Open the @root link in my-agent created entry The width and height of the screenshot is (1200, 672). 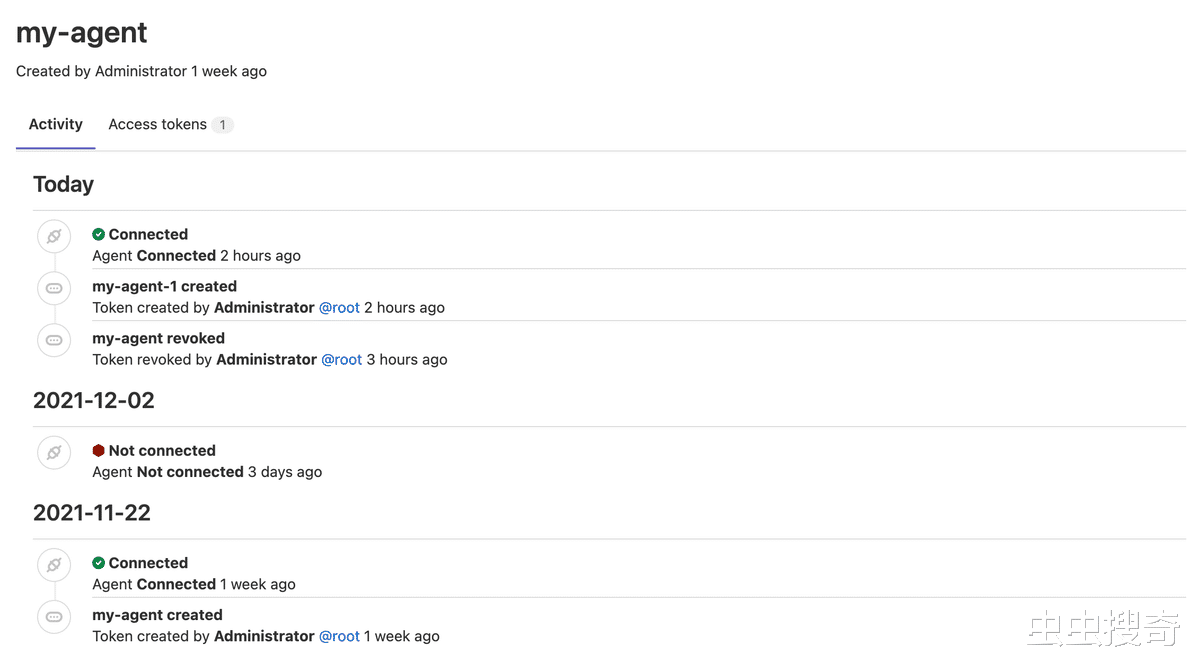point(339,636)
